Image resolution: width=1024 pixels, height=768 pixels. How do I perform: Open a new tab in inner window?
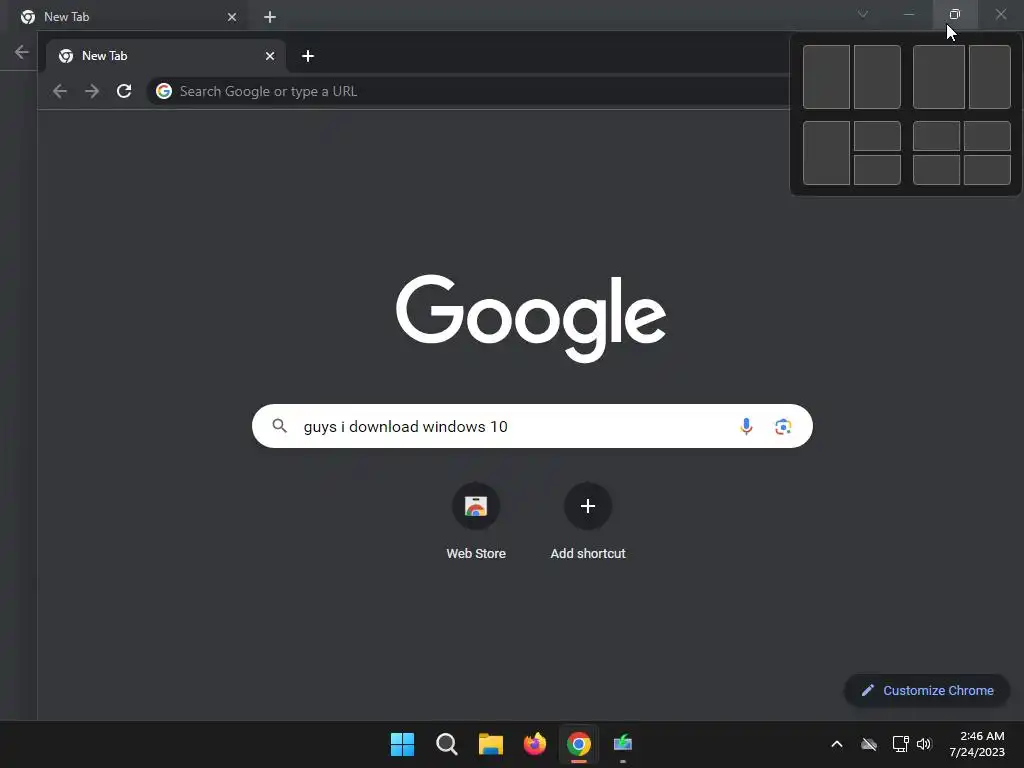point(308,56)
